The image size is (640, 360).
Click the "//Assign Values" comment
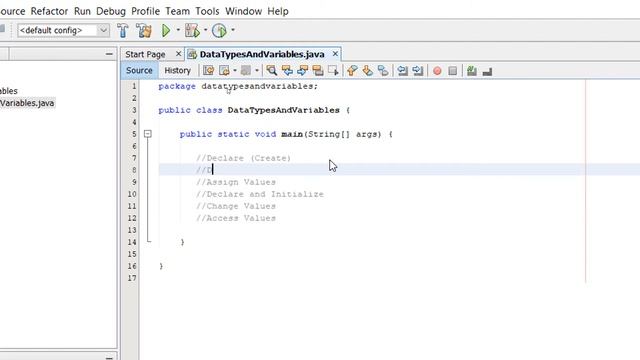(x=236, y=182)
